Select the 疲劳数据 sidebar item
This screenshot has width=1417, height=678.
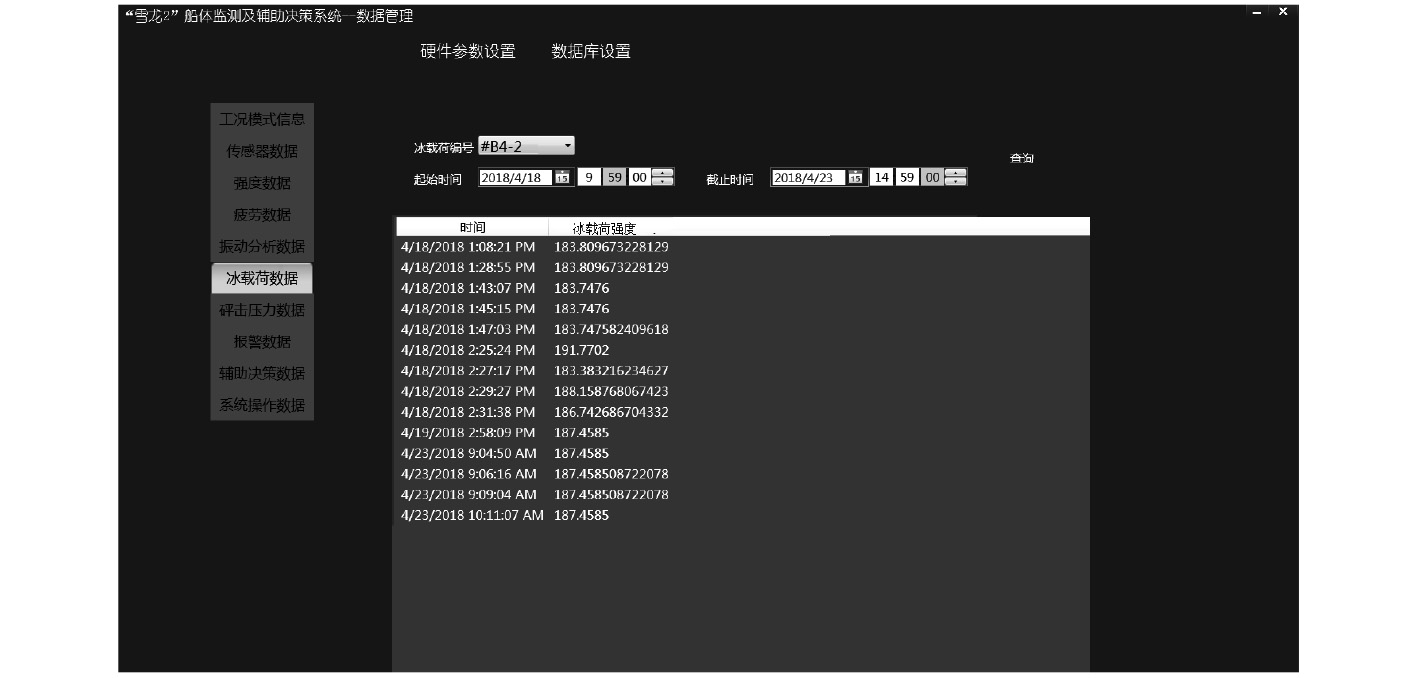click(262, 215)
